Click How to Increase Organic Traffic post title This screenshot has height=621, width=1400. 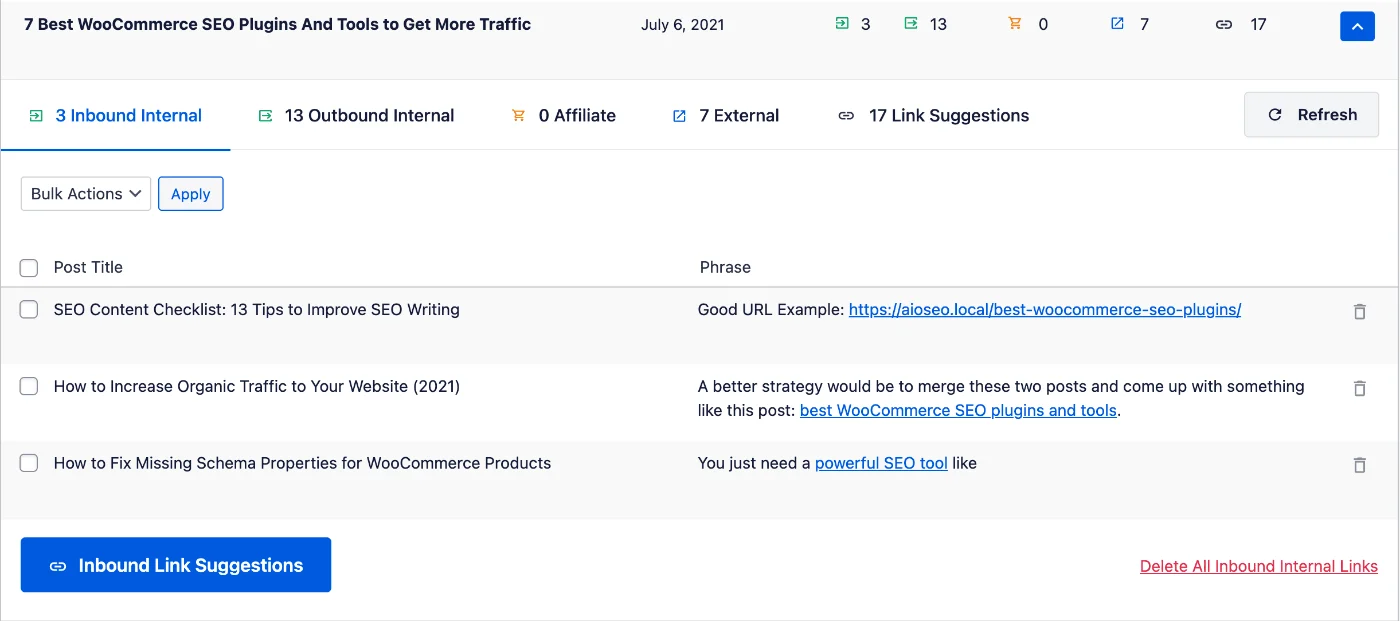point(257,386)
